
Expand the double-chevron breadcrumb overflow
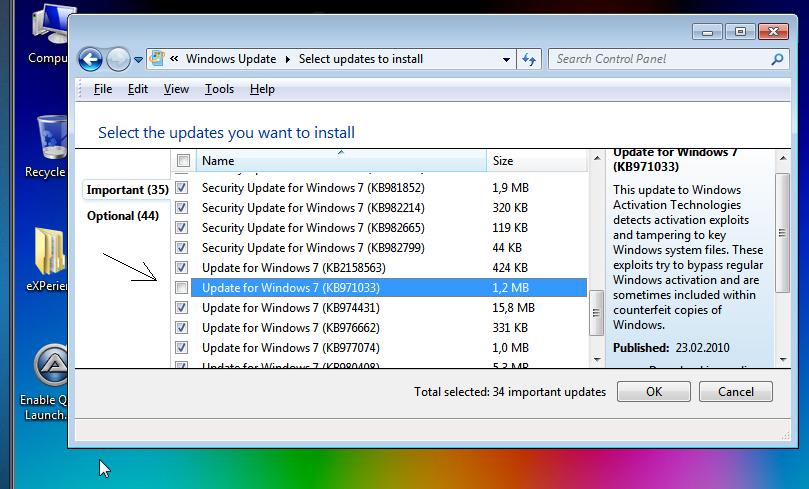174,59
